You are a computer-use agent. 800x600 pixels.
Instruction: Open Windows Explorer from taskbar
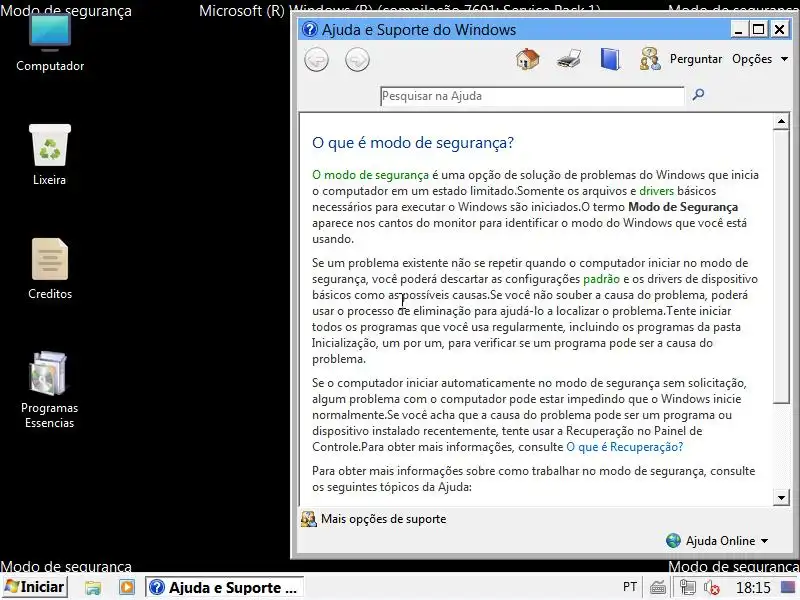[93, 588]
